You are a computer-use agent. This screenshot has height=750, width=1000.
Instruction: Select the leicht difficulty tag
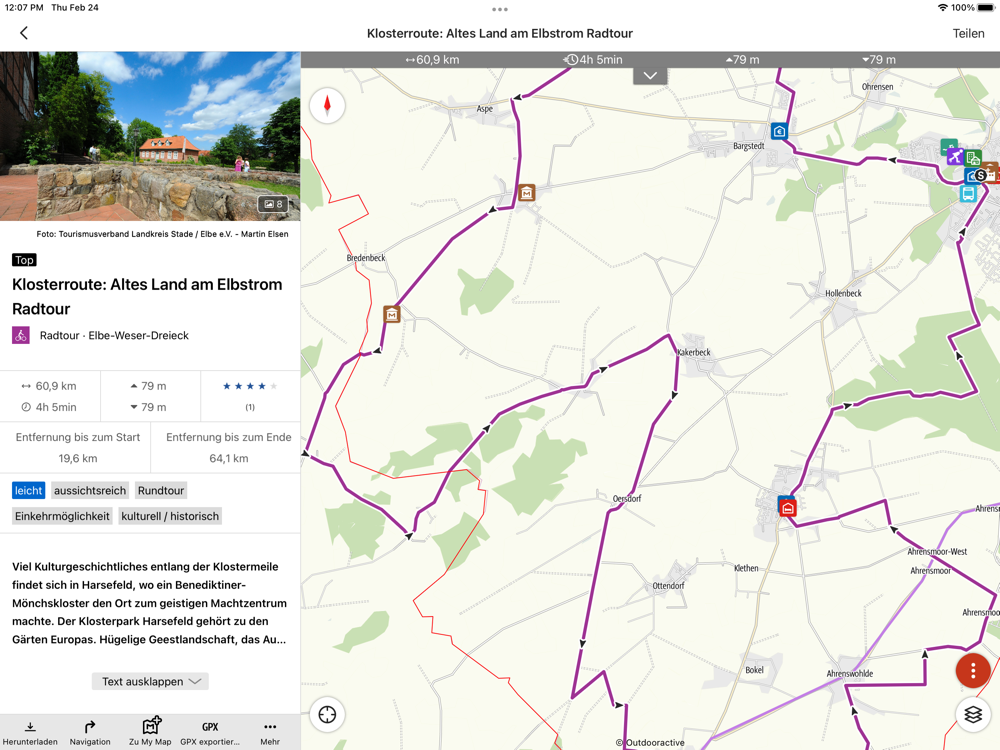[x=28, y=490]
